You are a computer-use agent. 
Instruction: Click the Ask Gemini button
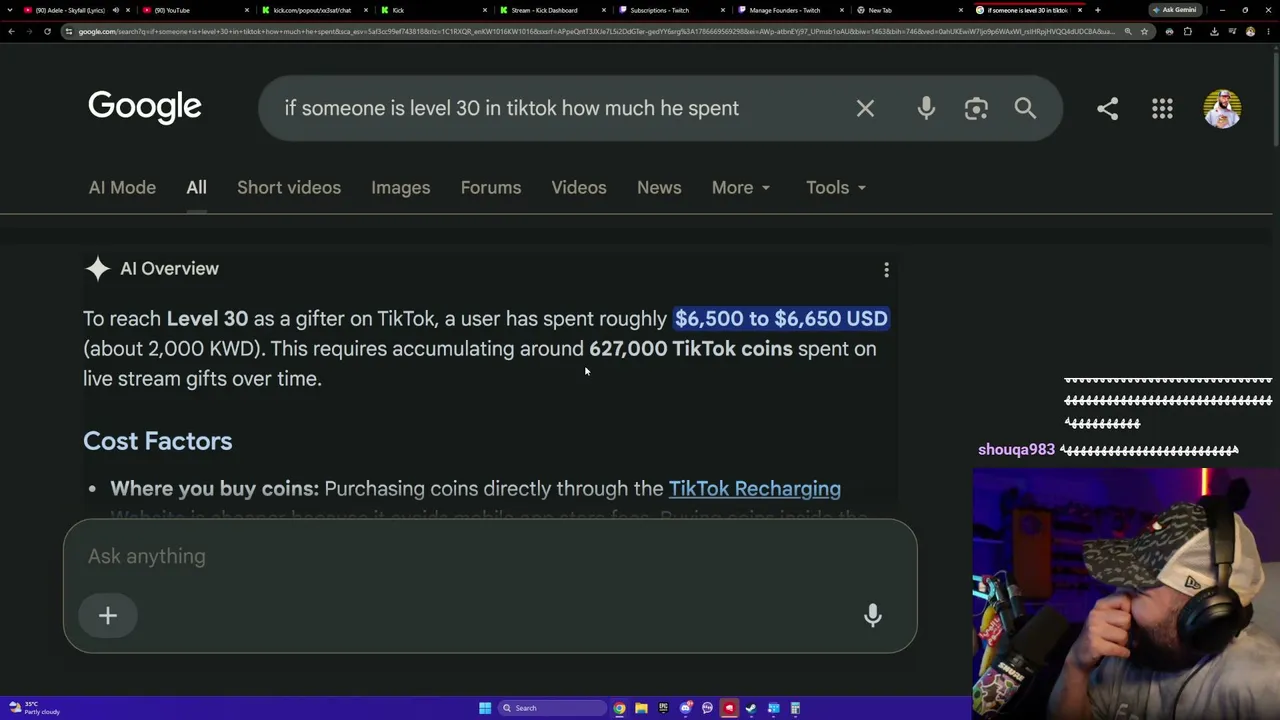1174,10
